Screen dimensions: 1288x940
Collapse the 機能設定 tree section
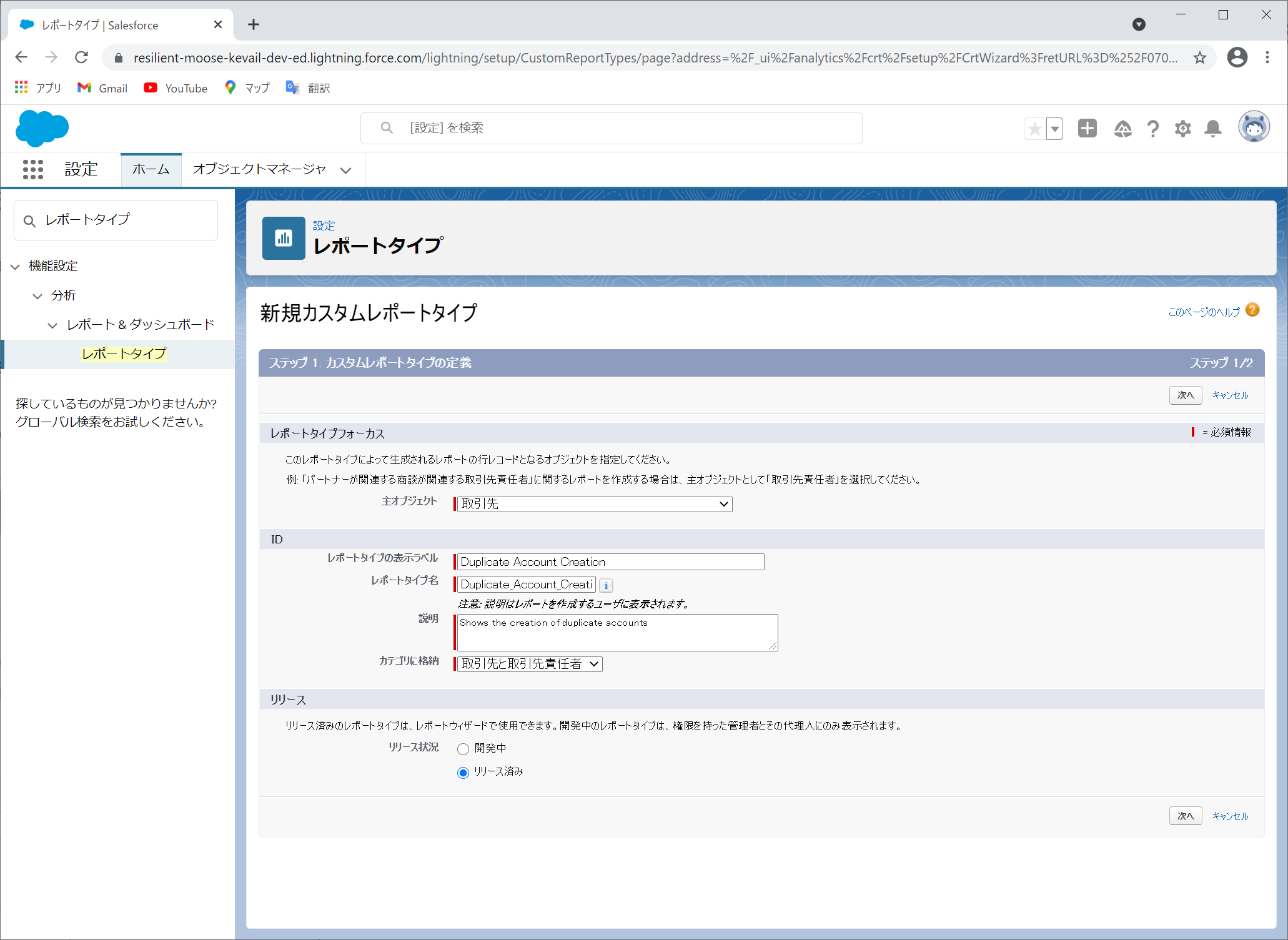(x=15, y=267)
